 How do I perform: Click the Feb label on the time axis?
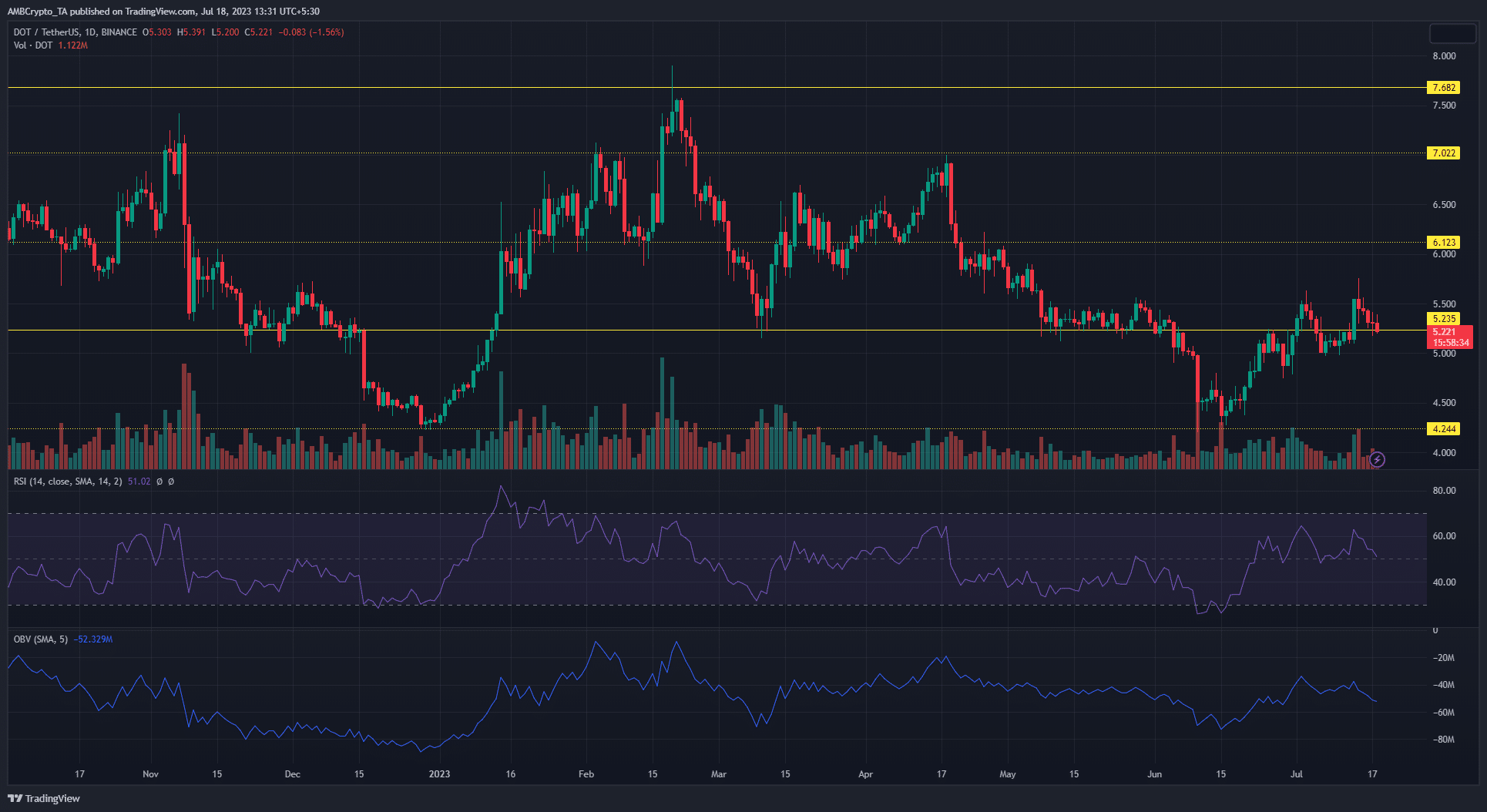click(586, 774)
